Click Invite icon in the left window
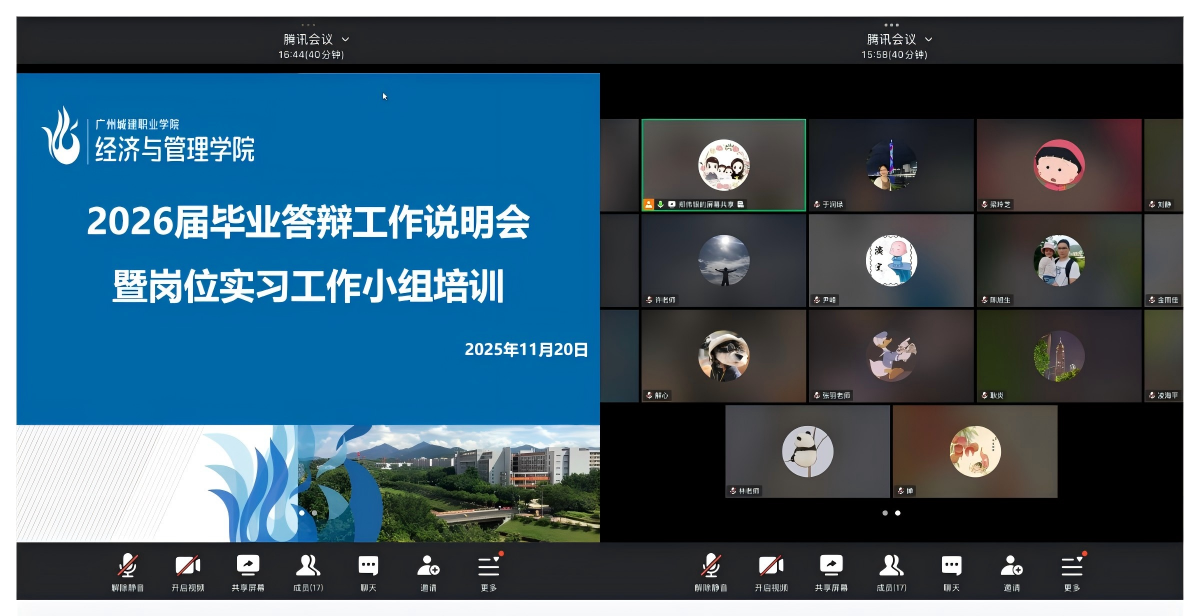Screen dimensions: 1200x616 pyautogui.click(x=428, y=567)
